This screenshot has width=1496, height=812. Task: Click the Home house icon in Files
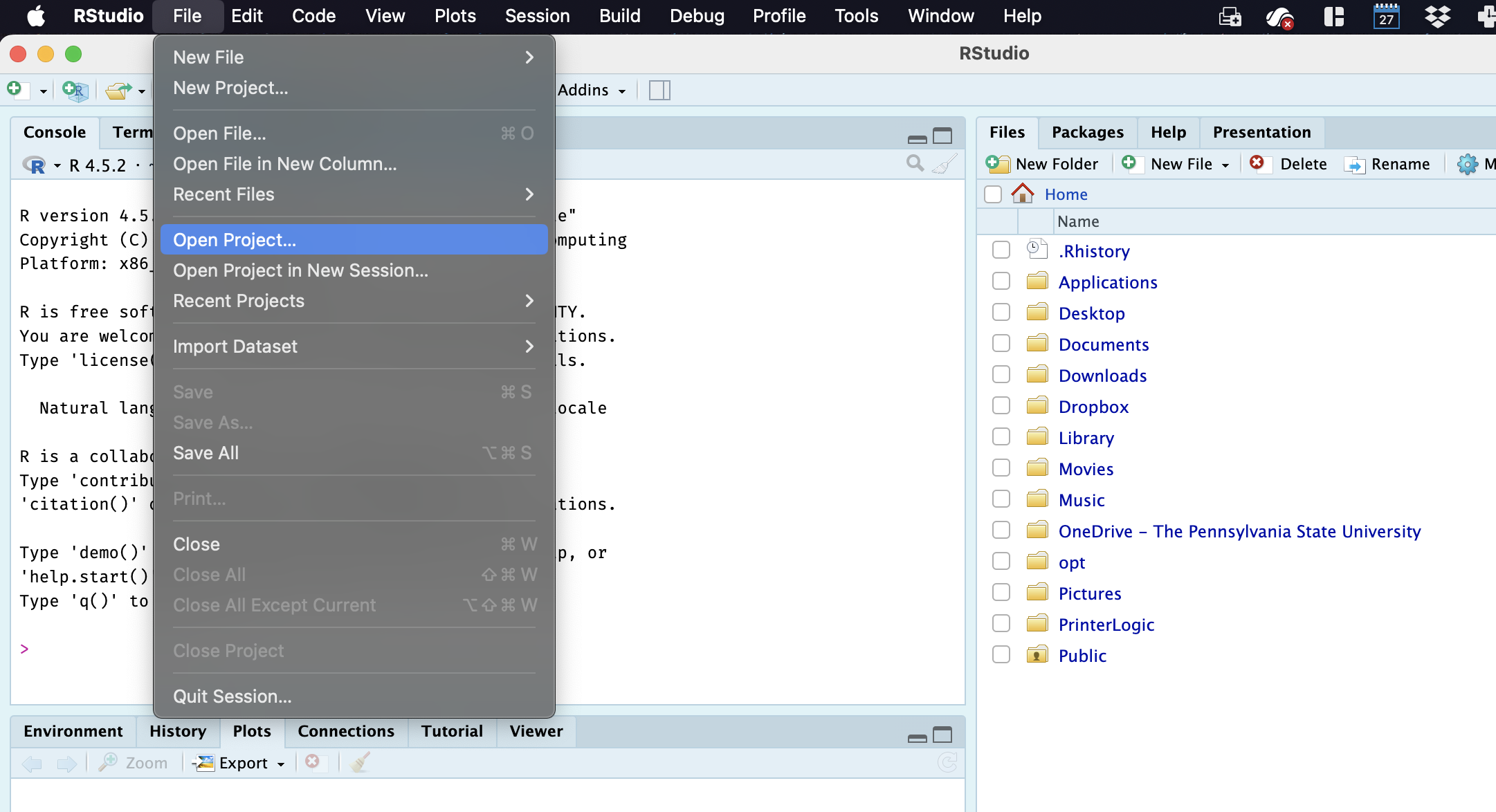click(x=1022, y=194)
